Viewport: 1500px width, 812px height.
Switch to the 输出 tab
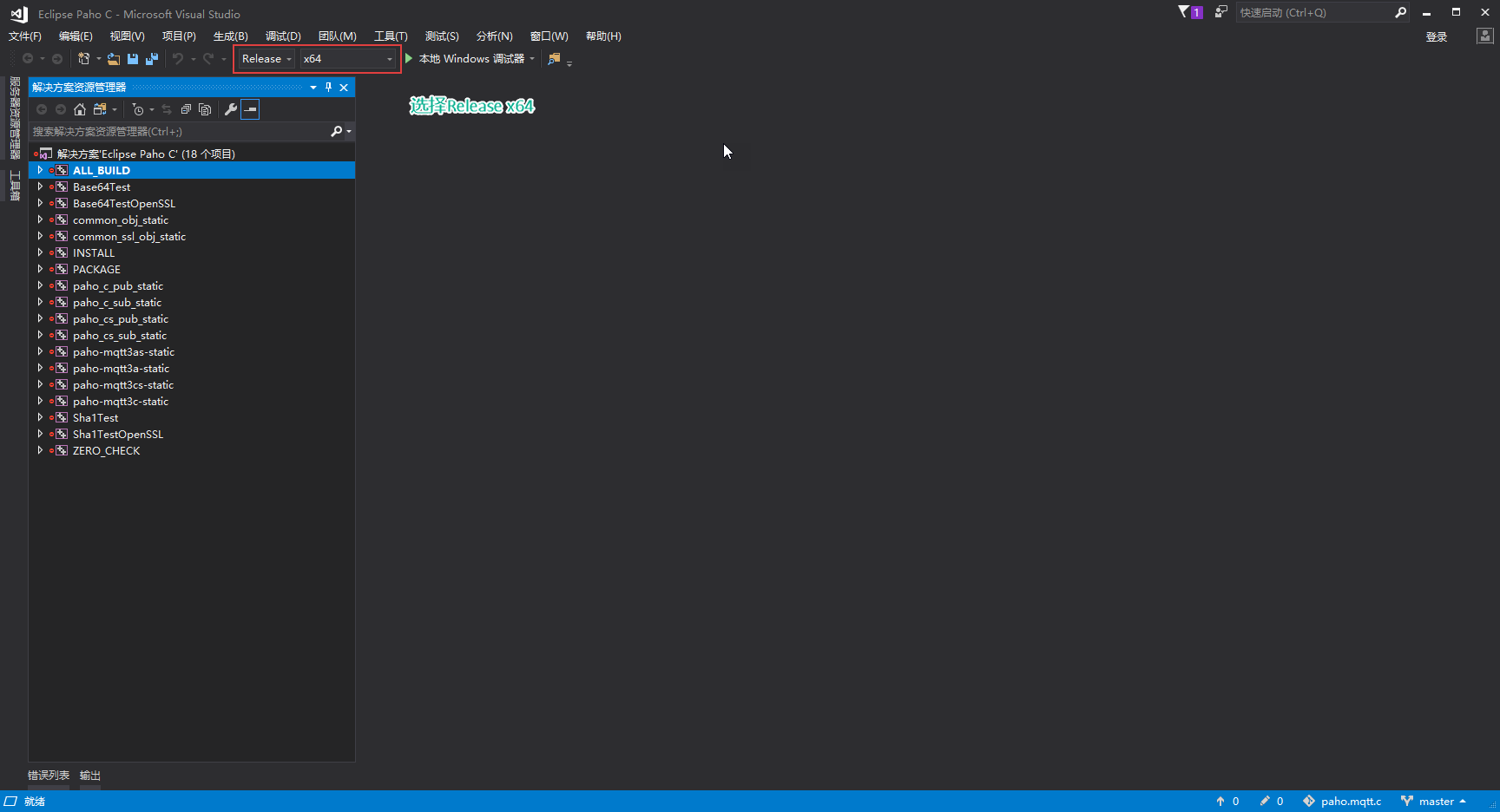(x=90, y=776)
